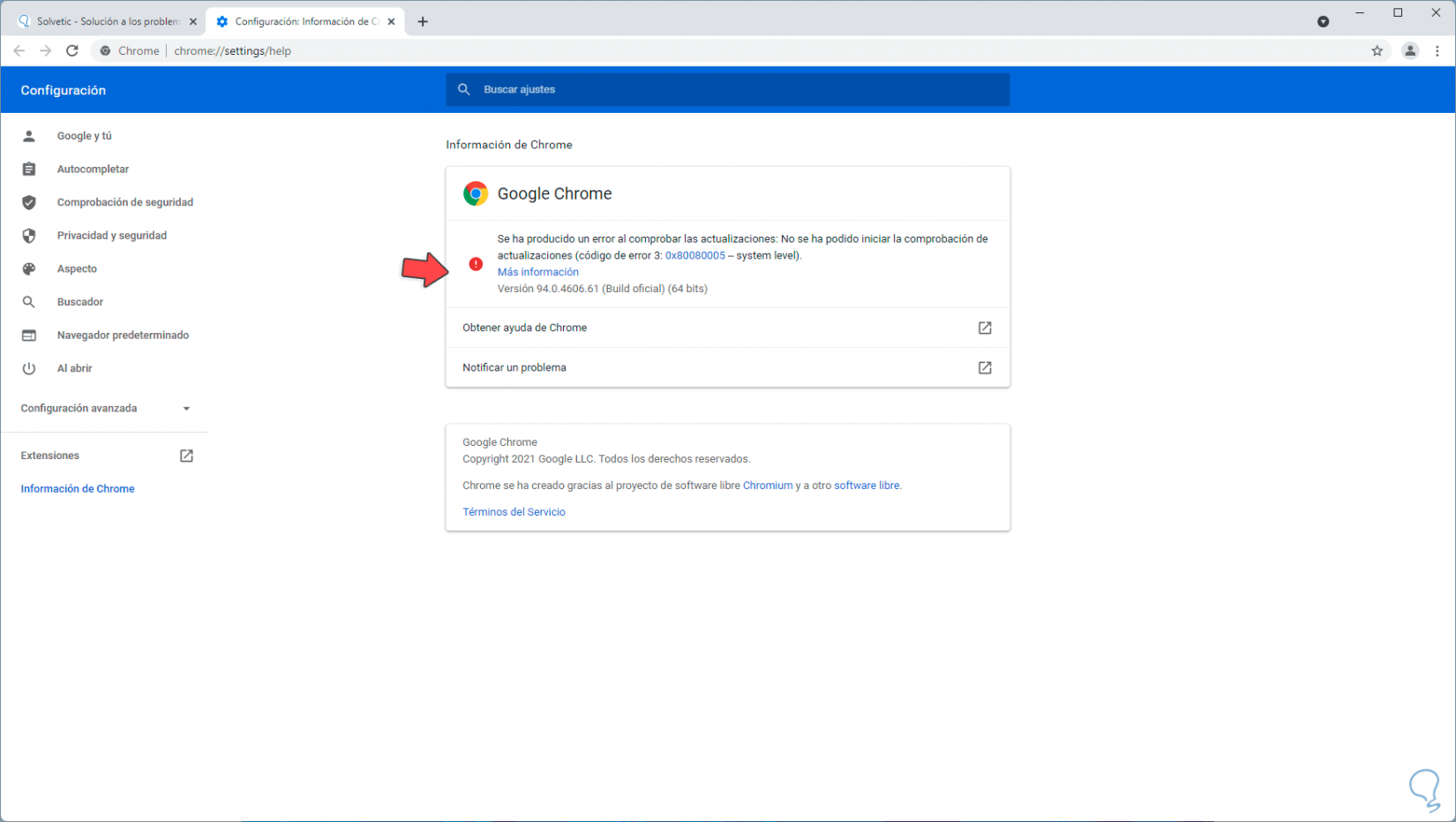Viewport: 1456px width, 822px height.
Task: Open Obtener ayuda de Chrome
Action: coord(727,328)
